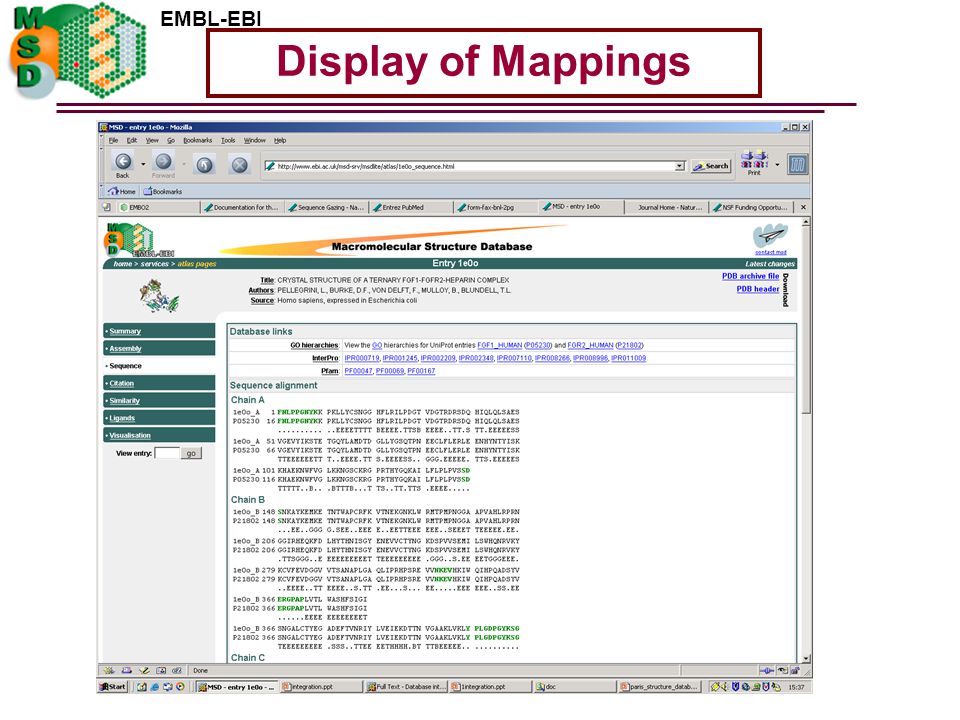Close the current browser tab with X
This screenshot has width=960, height=720.
[x=803, y=208]
